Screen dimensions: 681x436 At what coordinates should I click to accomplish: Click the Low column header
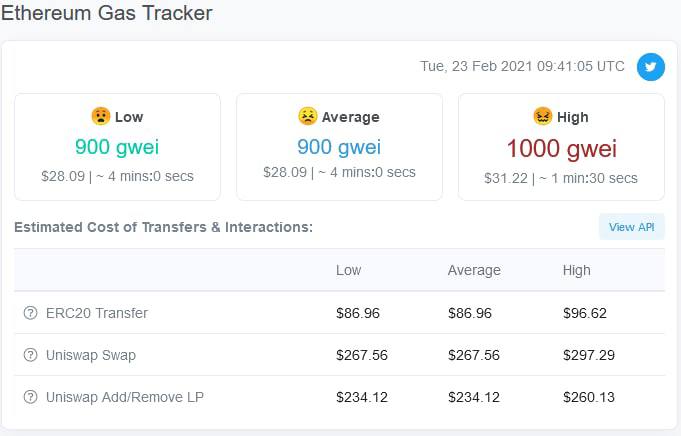point(348,270)
